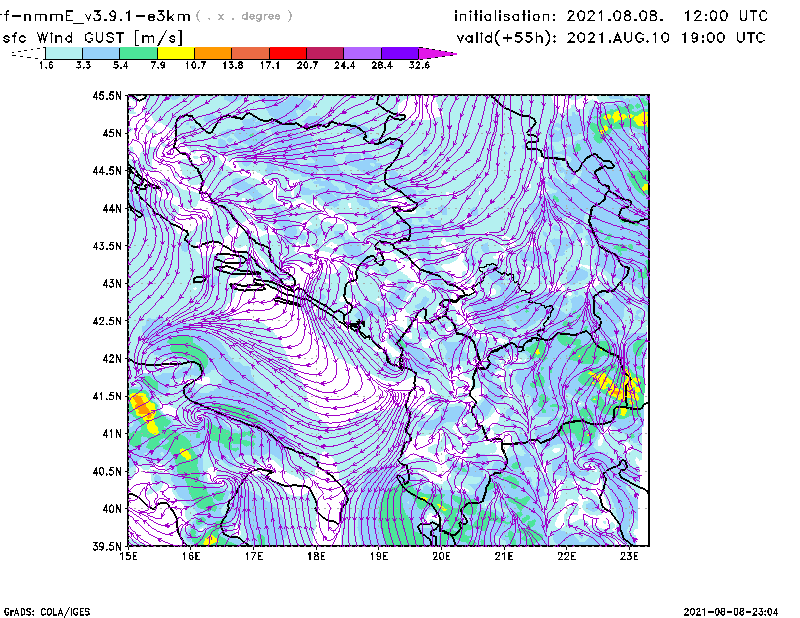This screenshot has height=618, width=800.
Task: Click the magenta arrow end of the legend
Action: [437, 53]
